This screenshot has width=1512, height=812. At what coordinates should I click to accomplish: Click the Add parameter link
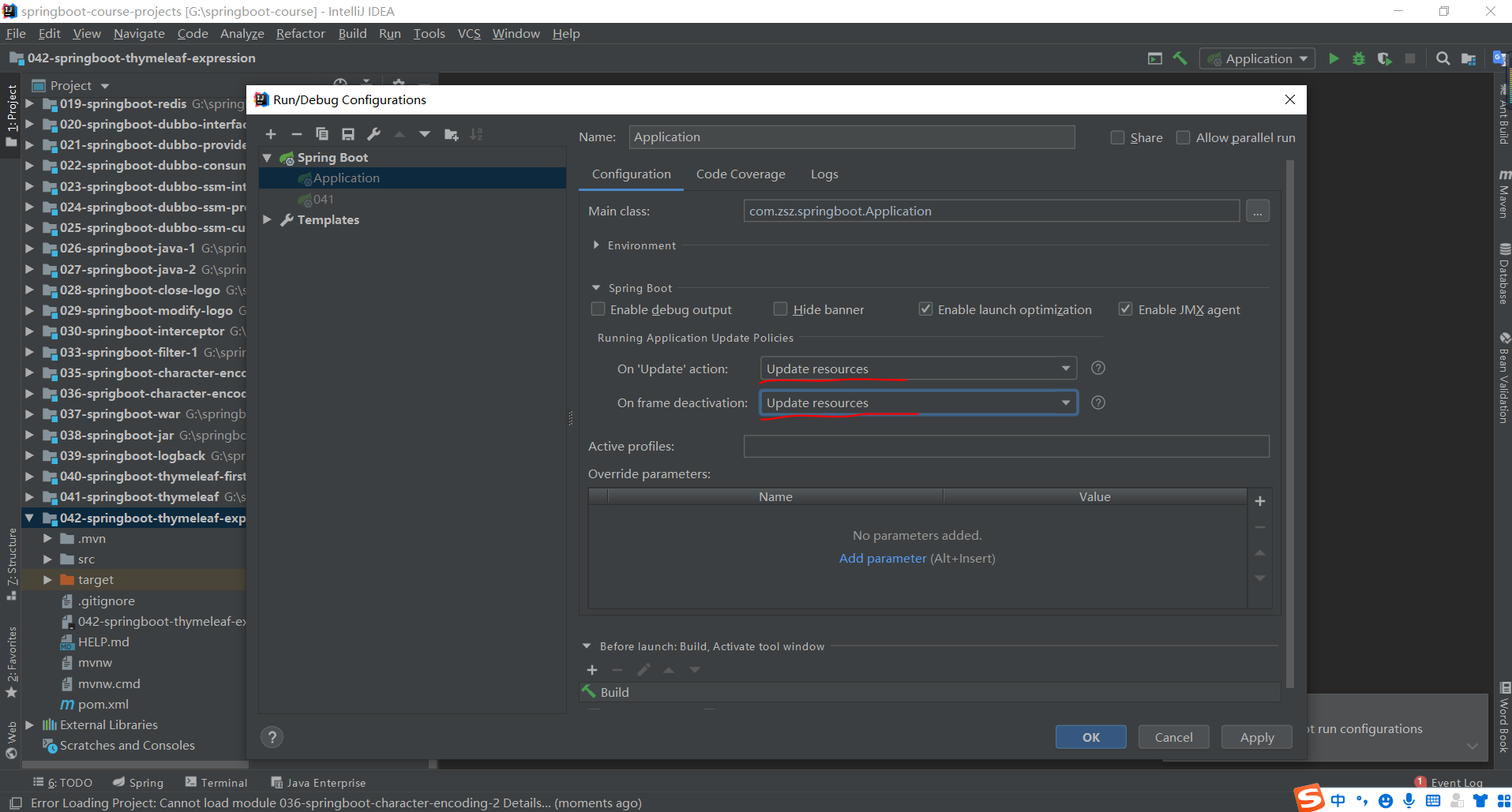pos(883,559)
